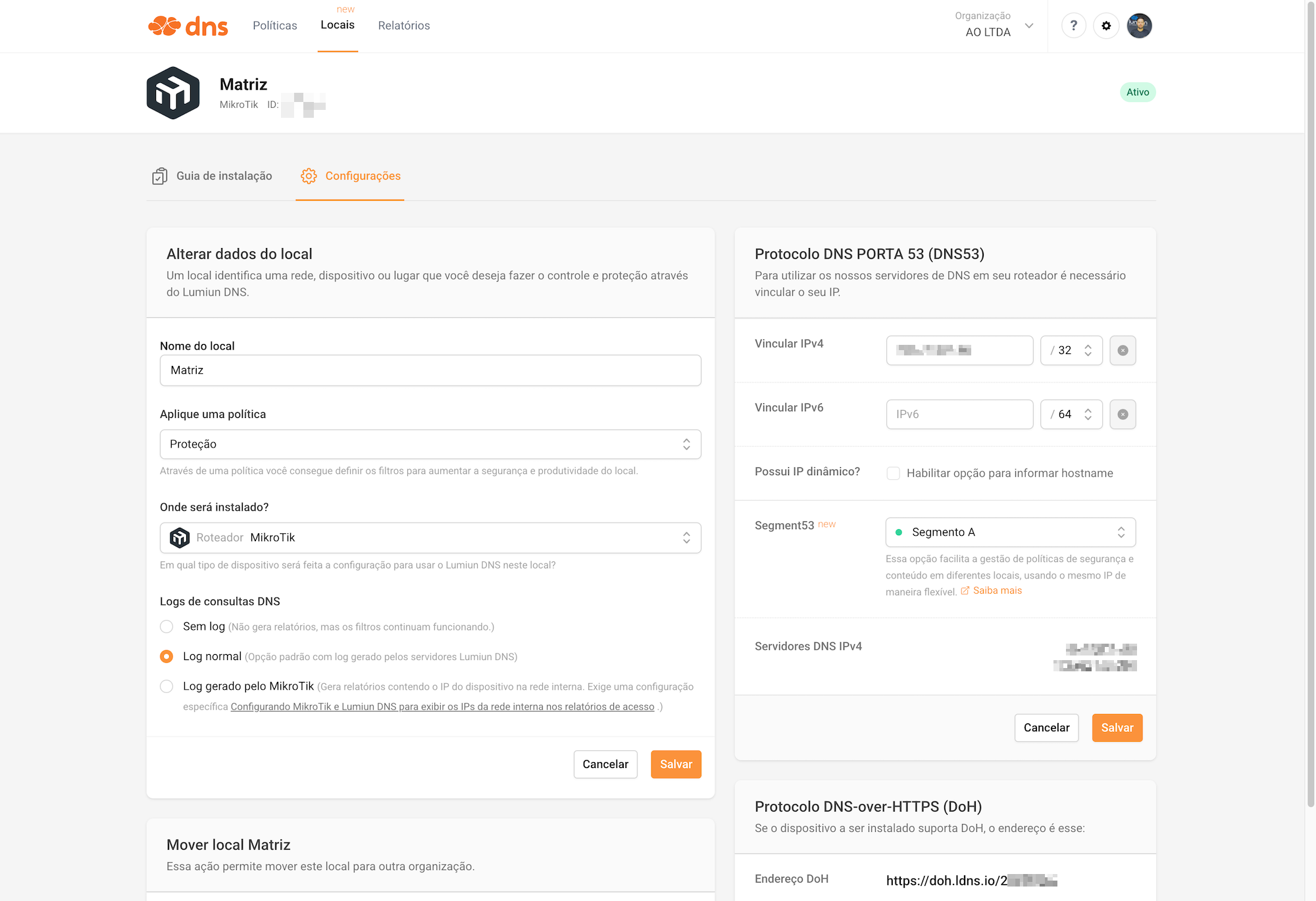The image size is (1316, 901).
Task: Open the Onde será instalado dropdown
Action: pyautogui.click(x=430, y=538)
